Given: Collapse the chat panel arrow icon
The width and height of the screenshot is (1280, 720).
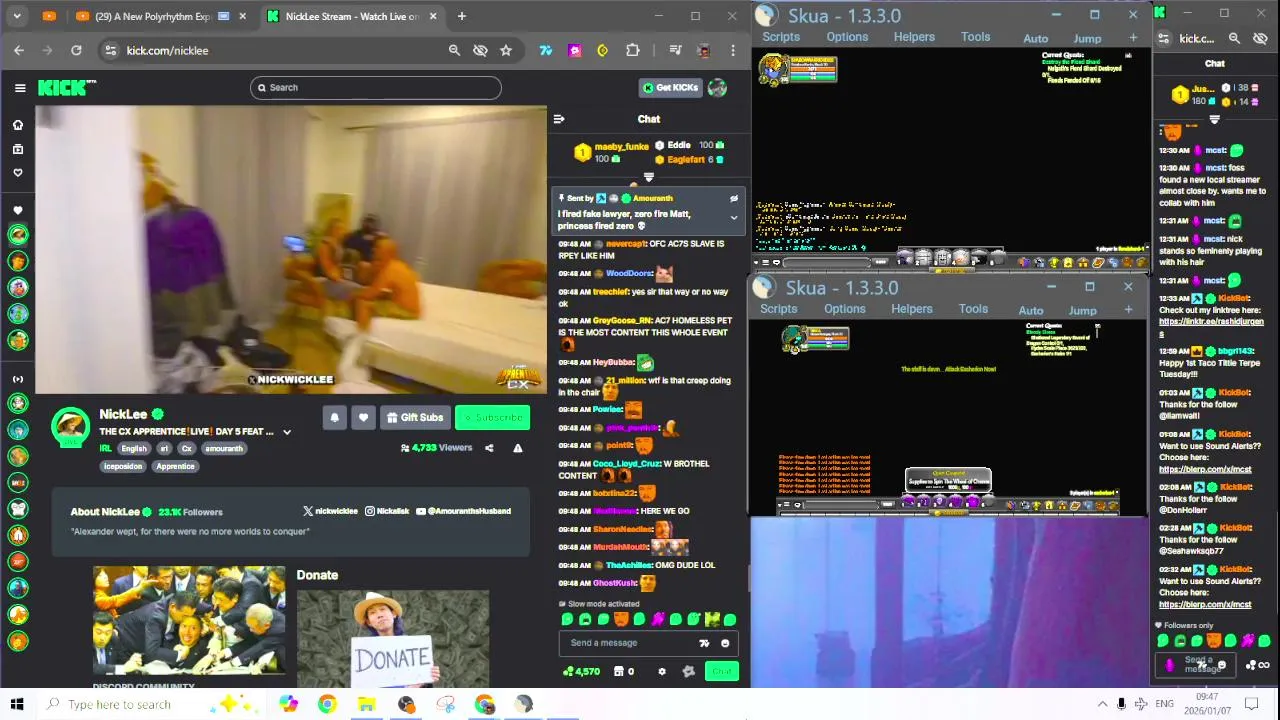Looking at the screenshot, I should tap(559, 119).
